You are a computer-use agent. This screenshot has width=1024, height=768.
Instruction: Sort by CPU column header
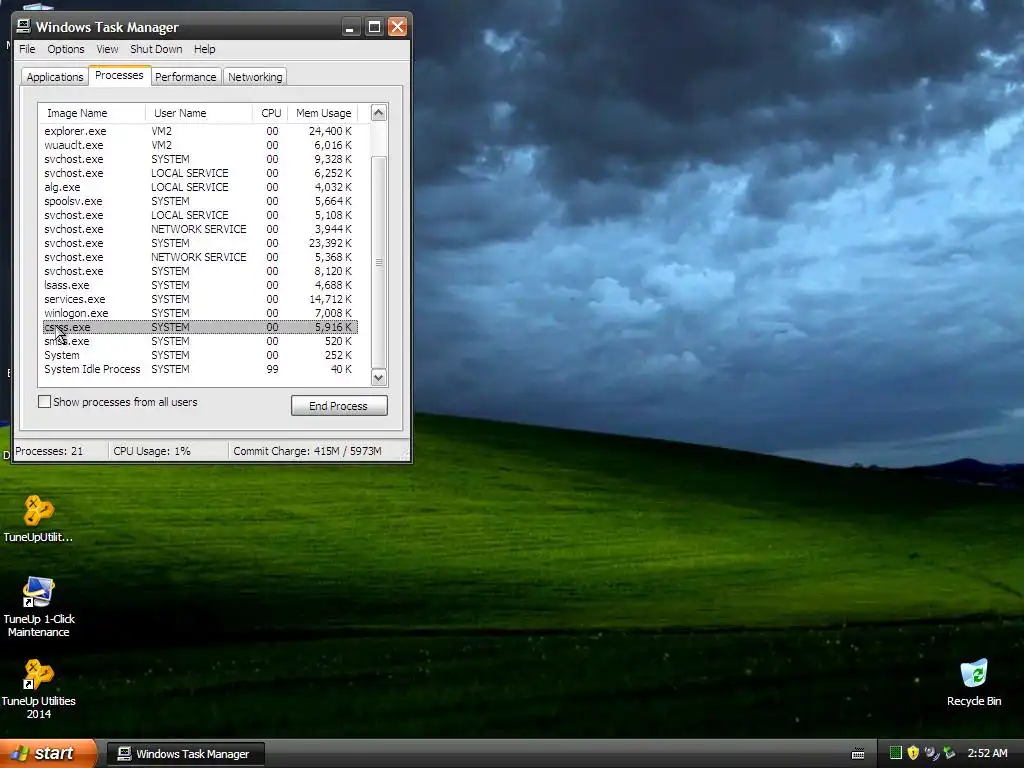(270, 113)
